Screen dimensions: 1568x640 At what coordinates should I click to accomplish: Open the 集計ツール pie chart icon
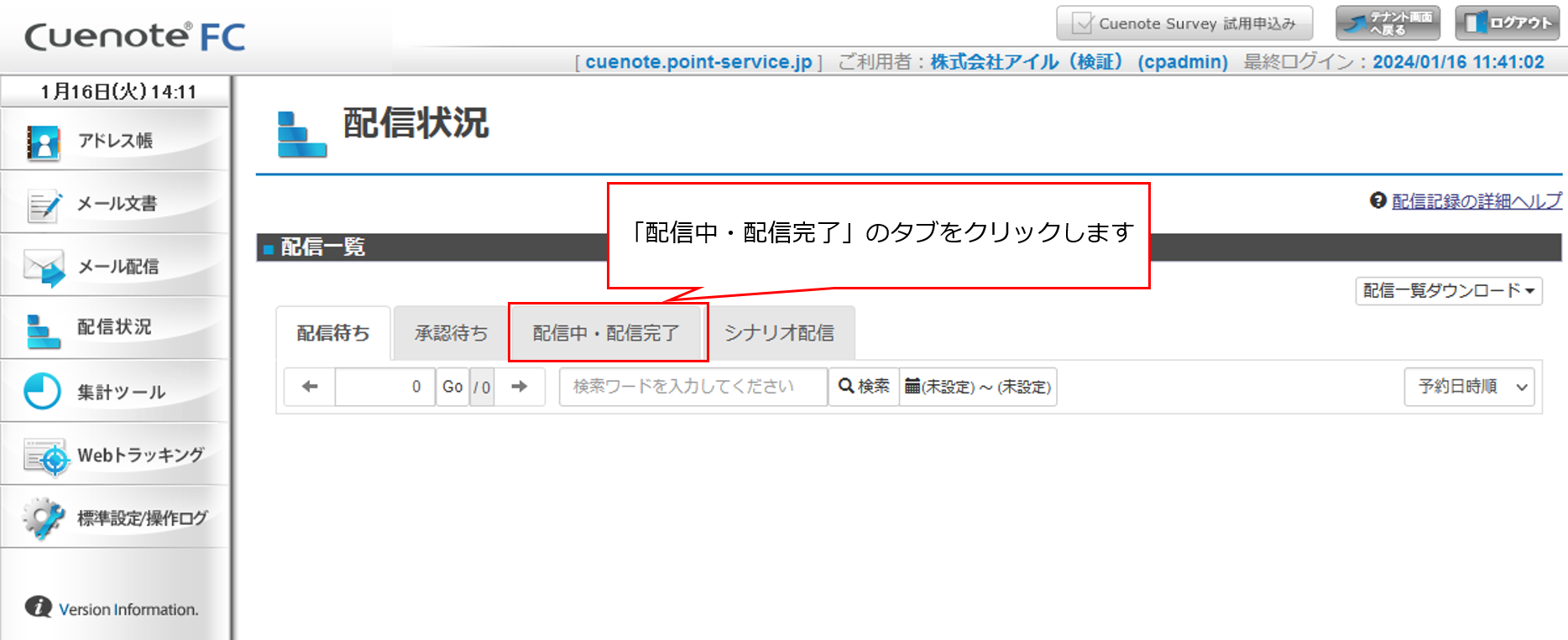coord(43,392)
